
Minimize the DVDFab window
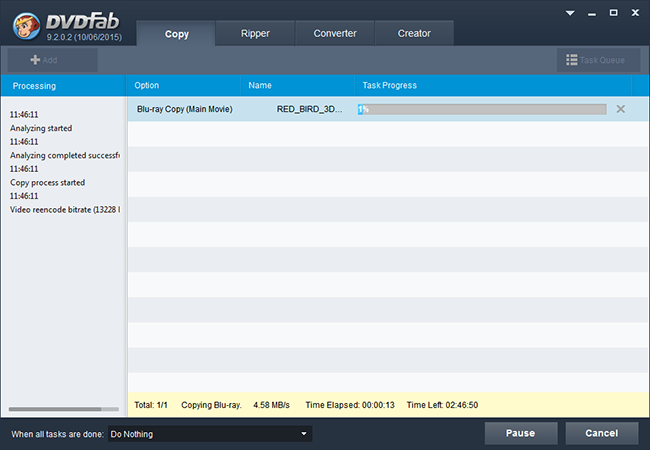(x=592, y=14)
